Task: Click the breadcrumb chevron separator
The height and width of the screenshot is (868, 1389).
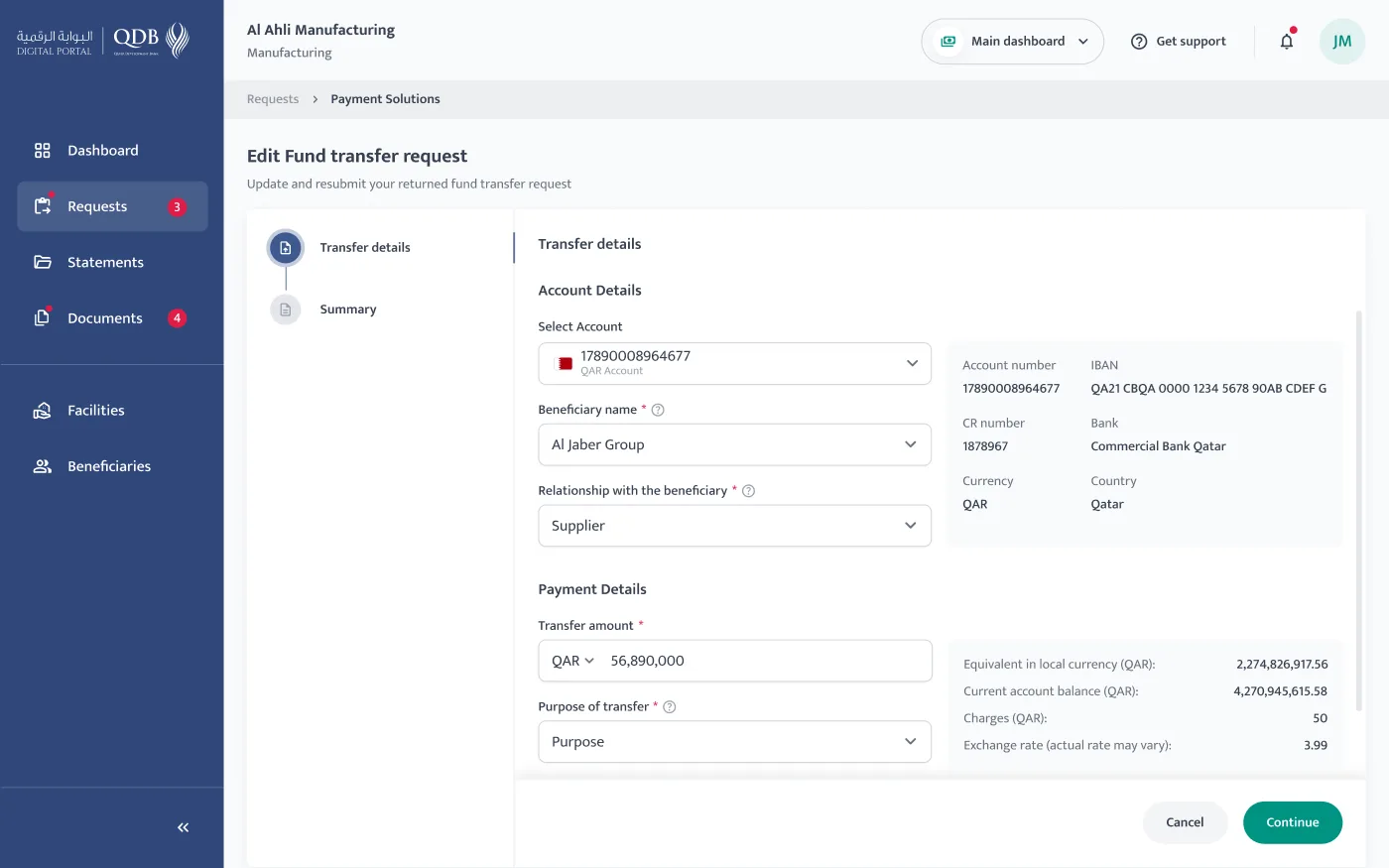Action: pyautogui.click(x=316, y=99)
